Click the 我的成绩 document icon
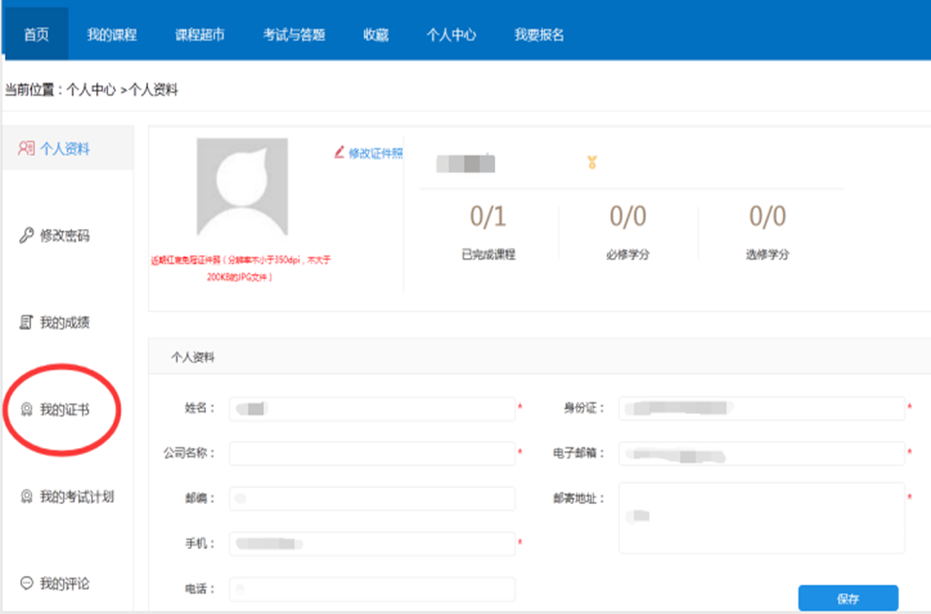This screenshot has width=931, height=614. [27, 323]
